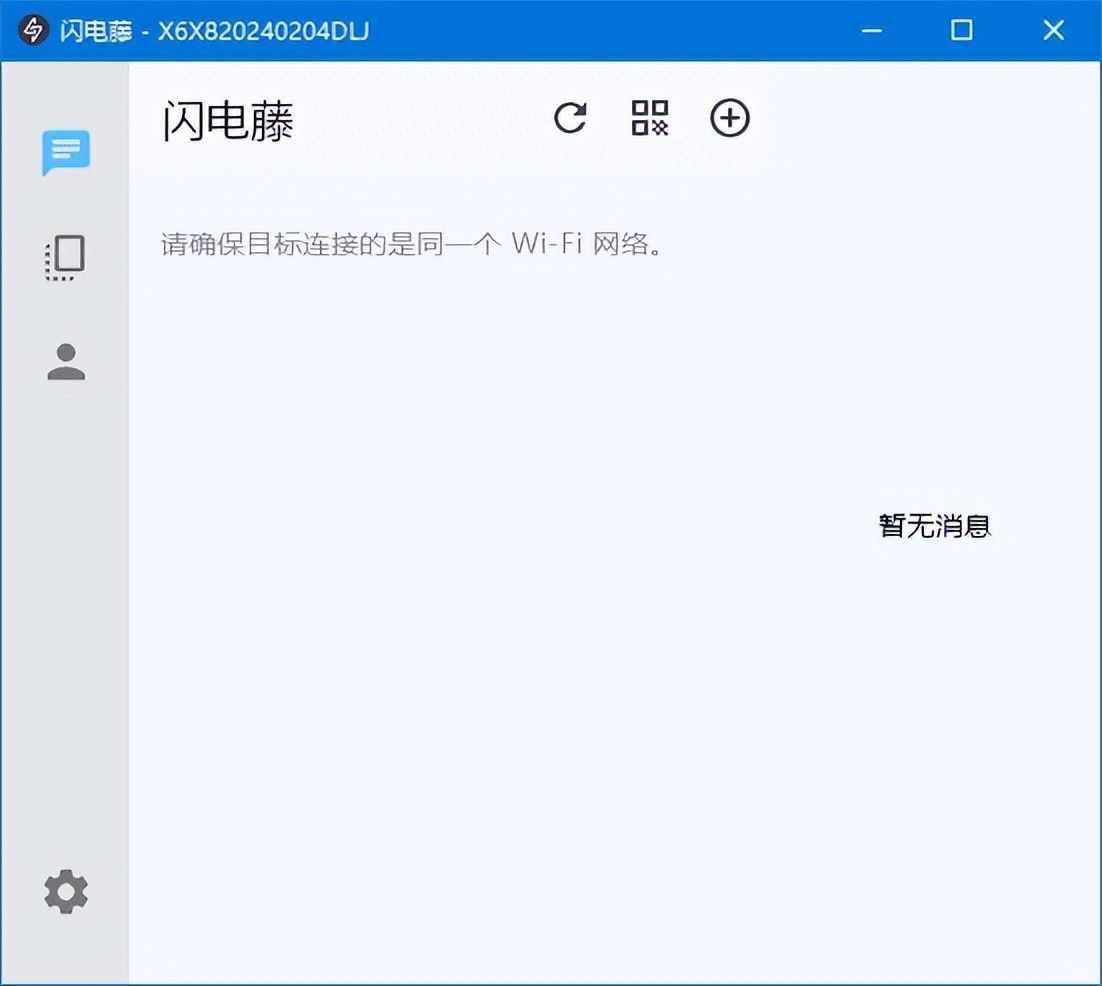This screenshot has height=986, width=1102.
Task: Click the large 闪电藤 heading
Action: tap(228, 120)
